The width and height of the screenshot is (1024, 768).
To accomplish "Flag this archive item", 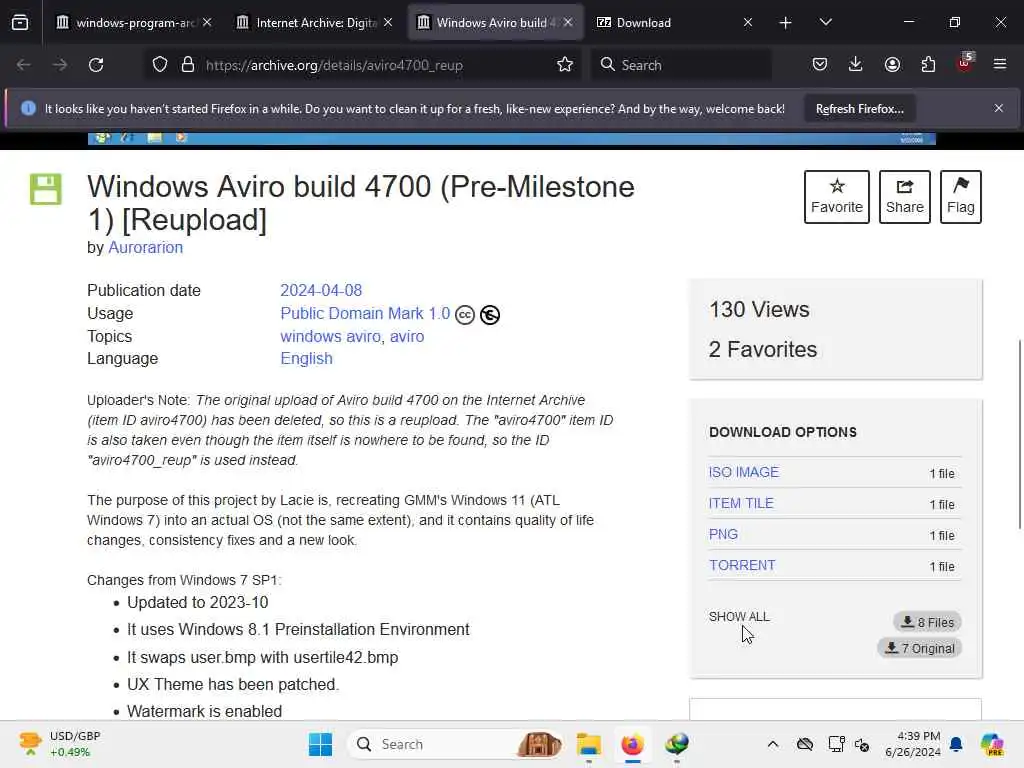I will point(961,197).
